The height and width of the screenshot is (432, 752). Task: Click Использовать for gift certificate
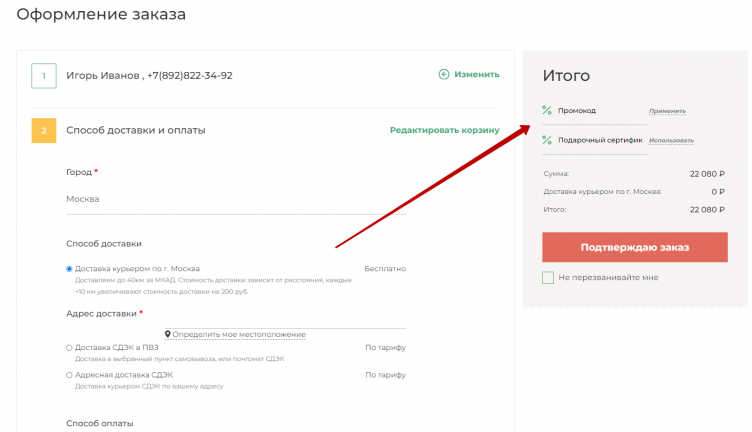click(x=671, y=140)
